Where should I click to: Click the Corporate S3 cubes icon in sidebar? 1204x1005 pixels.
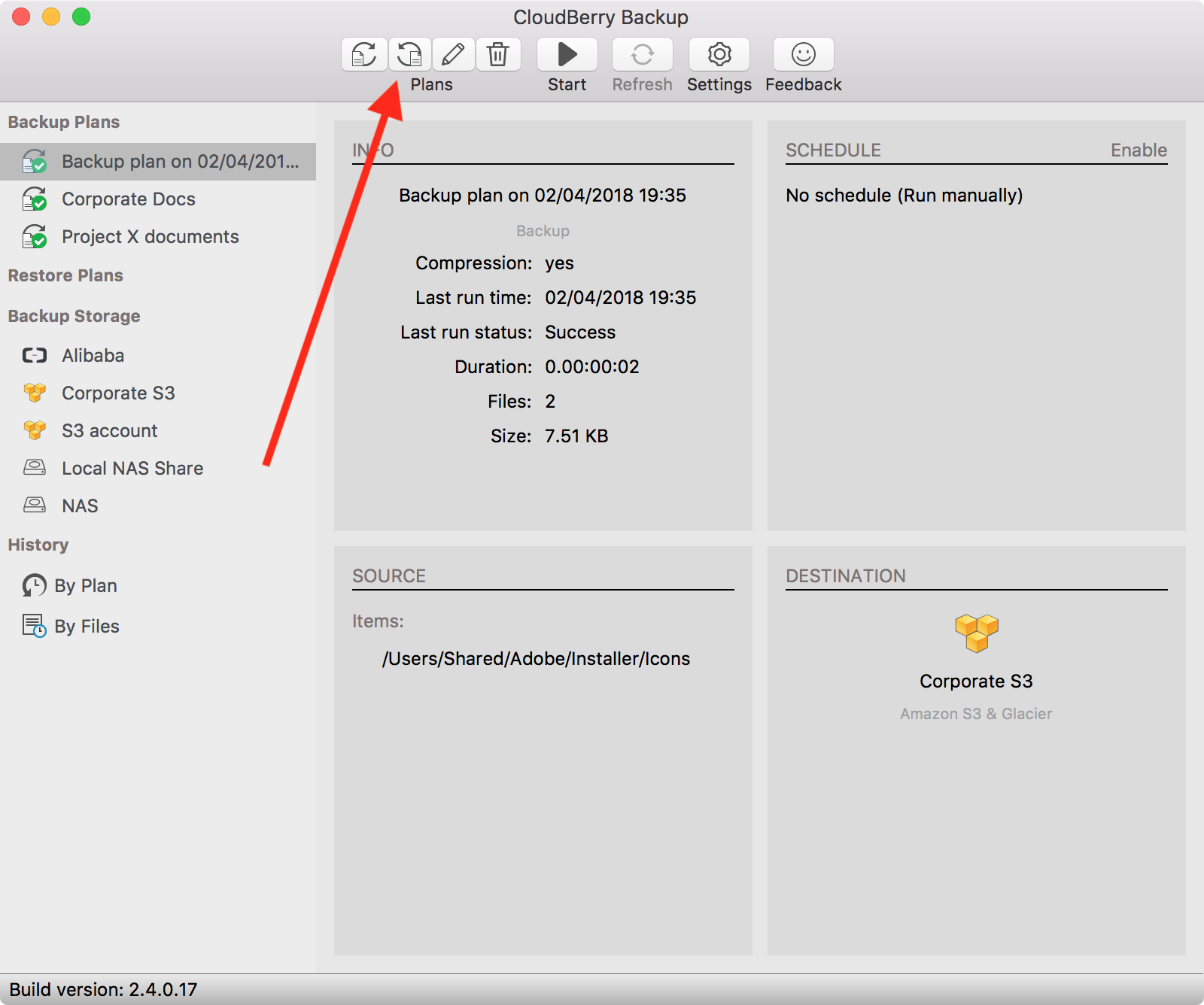(35, 393)
